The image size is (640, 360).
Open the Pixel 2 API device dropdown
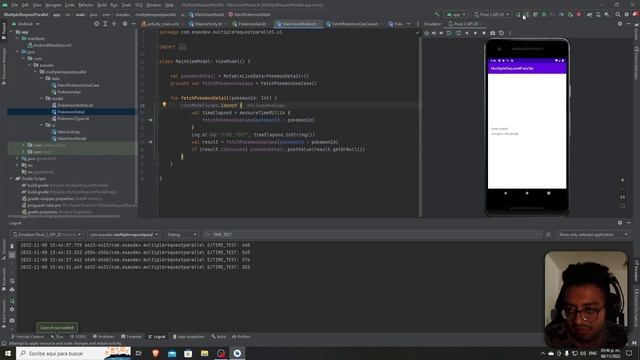pyautogui.click(x=491, y=14)
